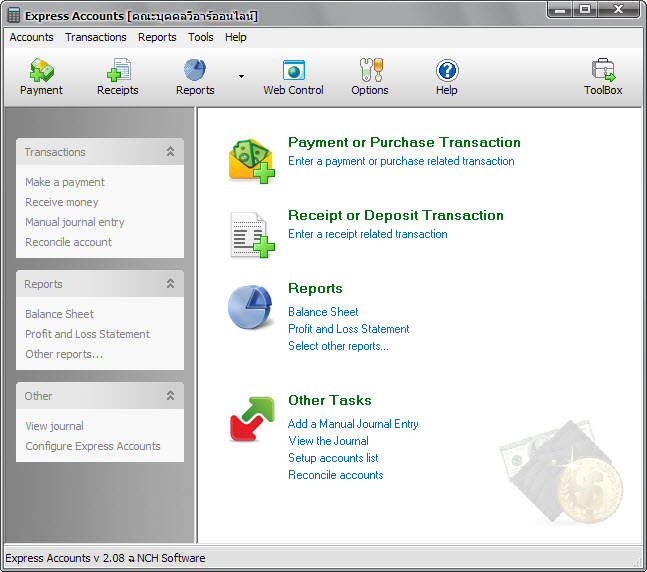
Task: Click Select other reports... link
Action: [x=338, y=346]
